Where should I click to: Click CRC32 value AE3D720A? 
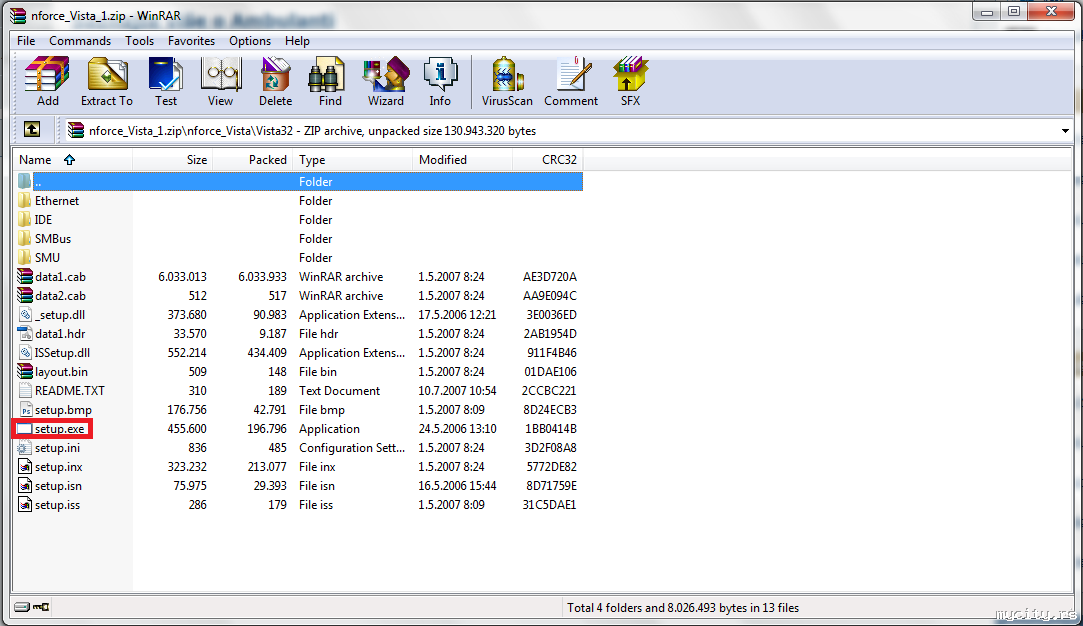tap(550, 276)
